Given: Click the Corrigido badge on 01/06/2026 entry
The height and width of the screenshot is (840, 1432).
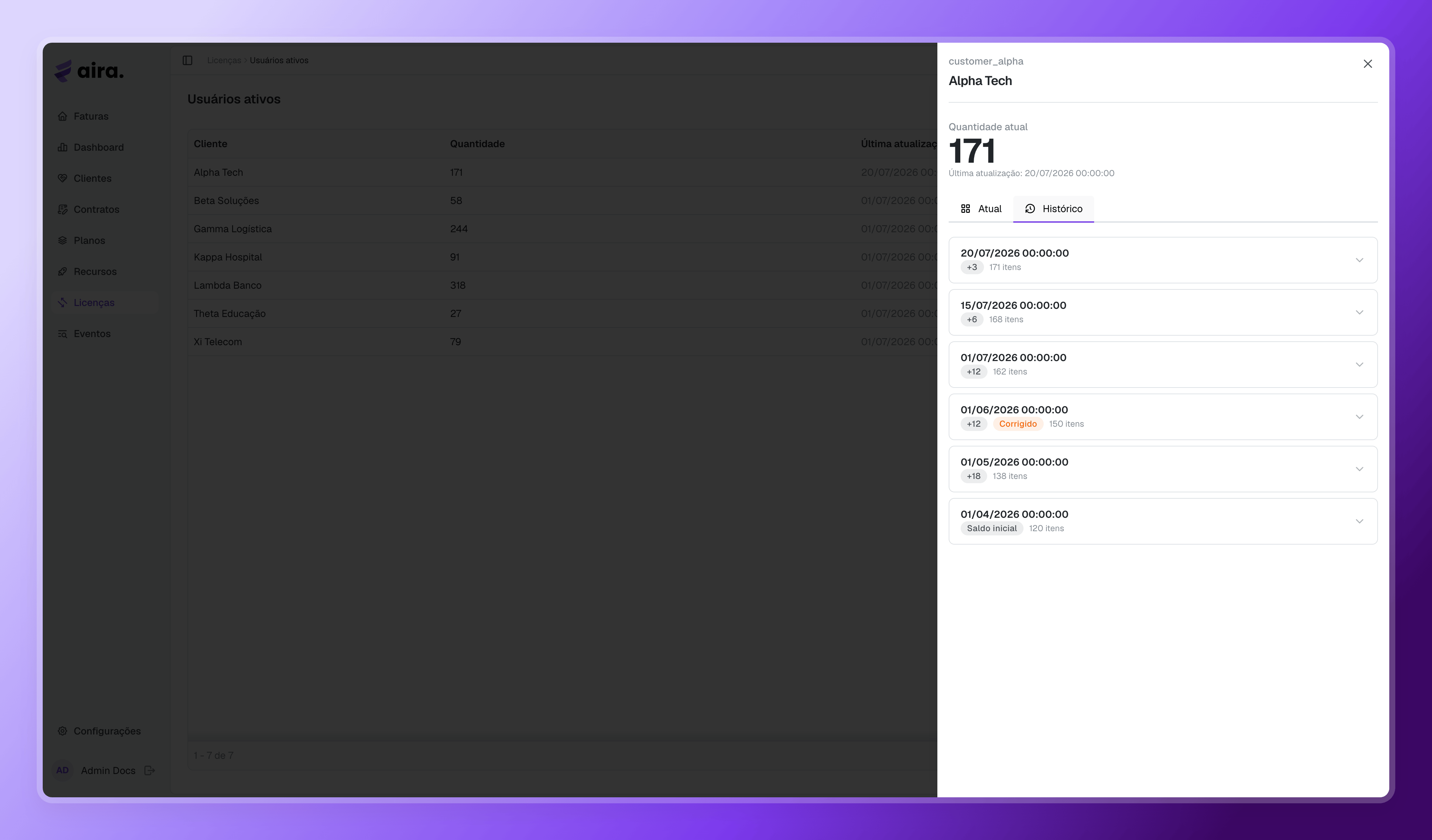Looking at the screenshot, I should click(1018, 424).
